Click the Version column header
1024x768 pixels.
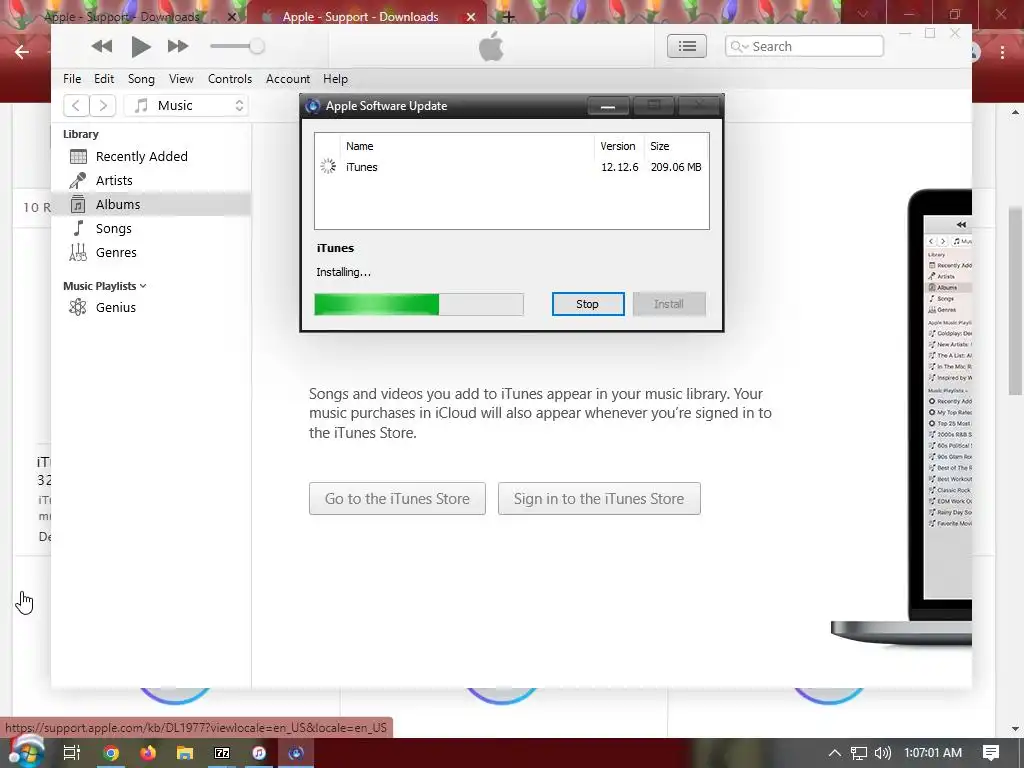[618, 146]
